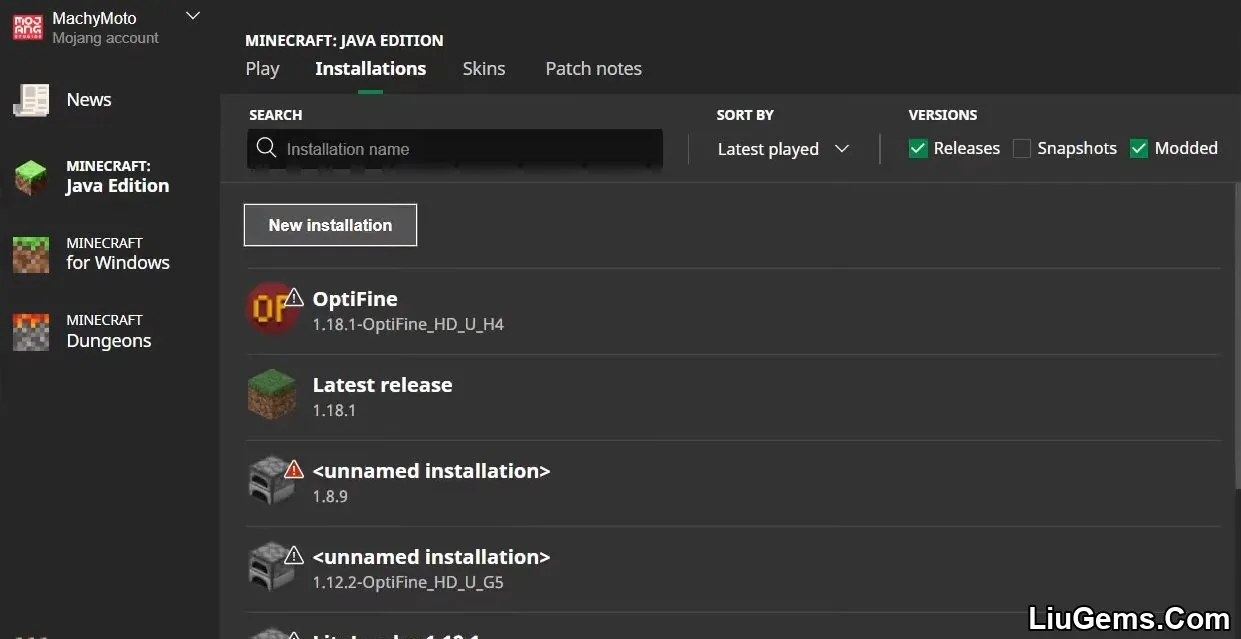Select the Latest release installation name
This screenshot has width=1241, height=639.
pos(382,385)
